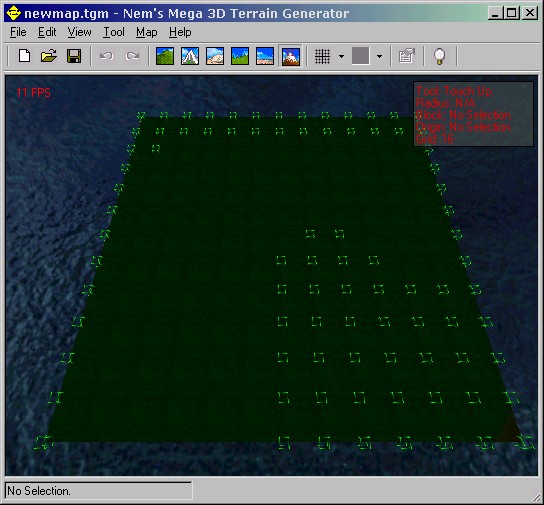Toggle the active Touch Up tool button

pos(290,56)
